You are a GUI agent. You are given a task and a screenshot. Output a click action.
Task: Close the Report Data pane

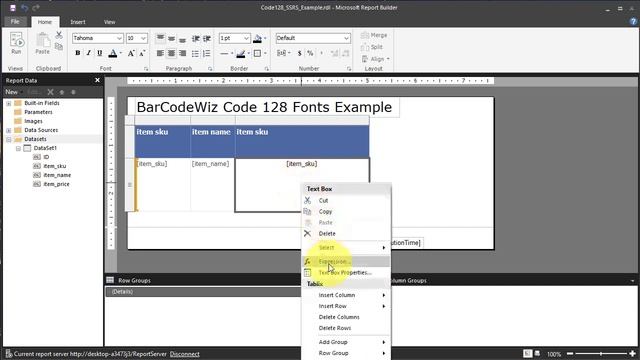click(97, 80)
